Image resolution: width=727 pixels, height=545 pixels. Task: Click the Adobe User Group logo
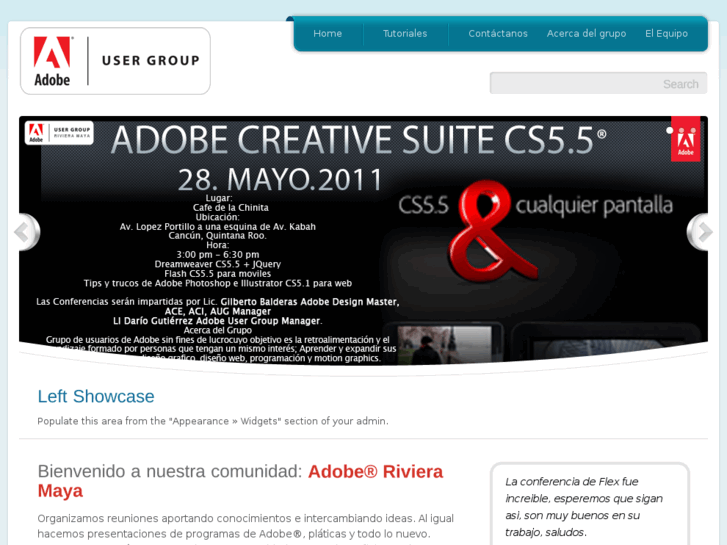[x=115, y=61]
